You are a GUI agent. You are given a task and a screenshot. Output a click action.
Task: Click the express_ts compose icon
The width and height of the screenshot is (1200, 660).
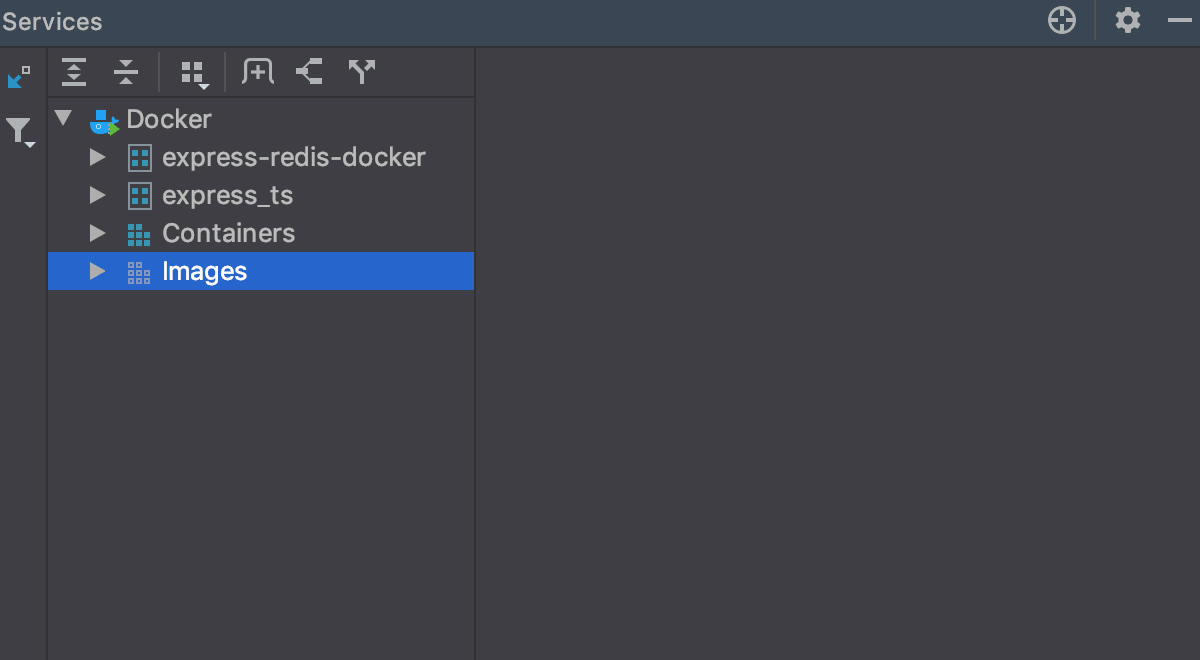[x=140, y=195]
